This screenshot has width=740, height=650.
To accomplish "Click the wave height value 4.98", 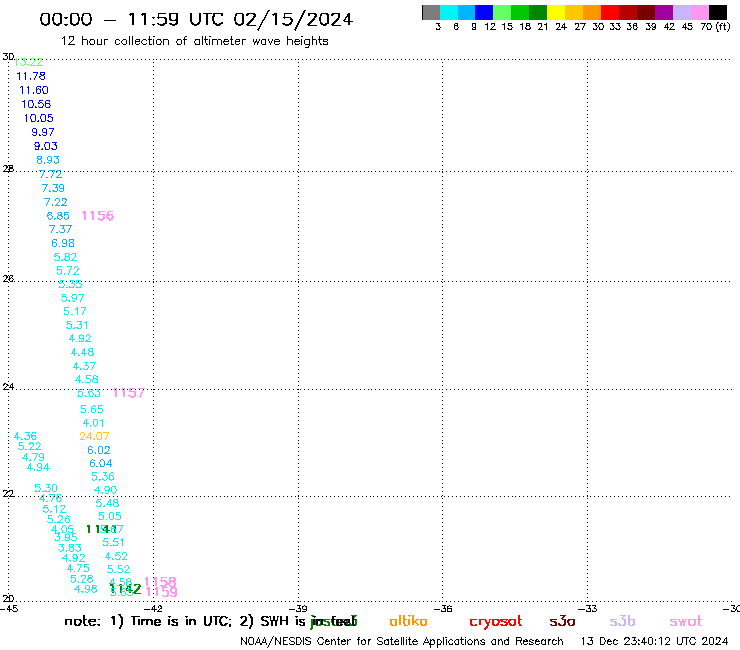I will point(85,589).
